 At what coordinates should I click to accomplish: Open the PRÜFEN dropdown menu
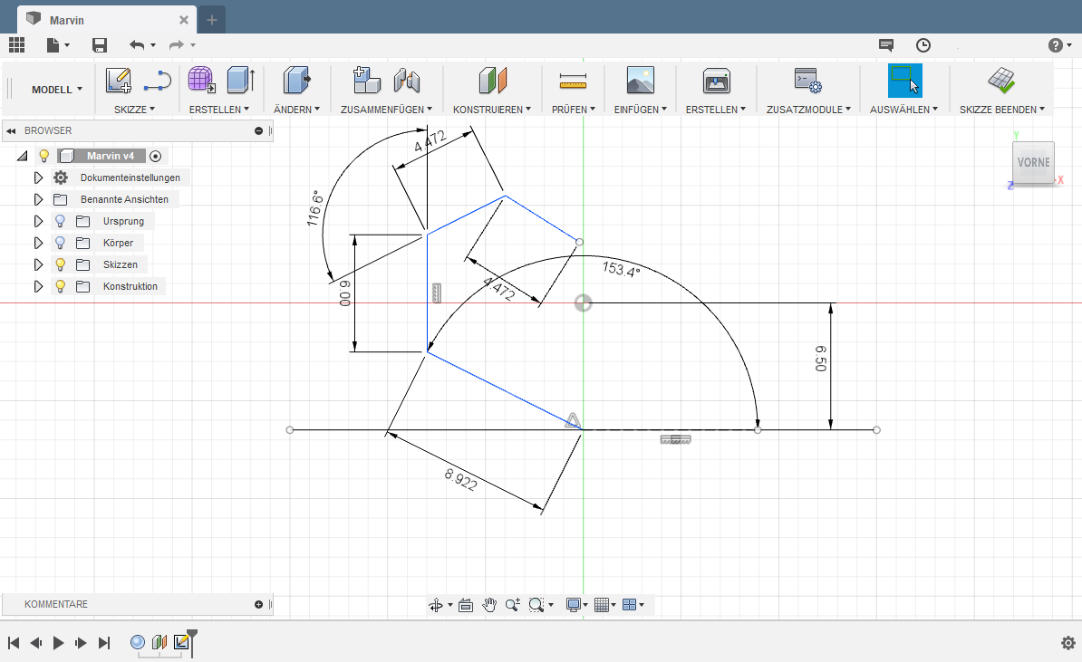coord(573,109)
